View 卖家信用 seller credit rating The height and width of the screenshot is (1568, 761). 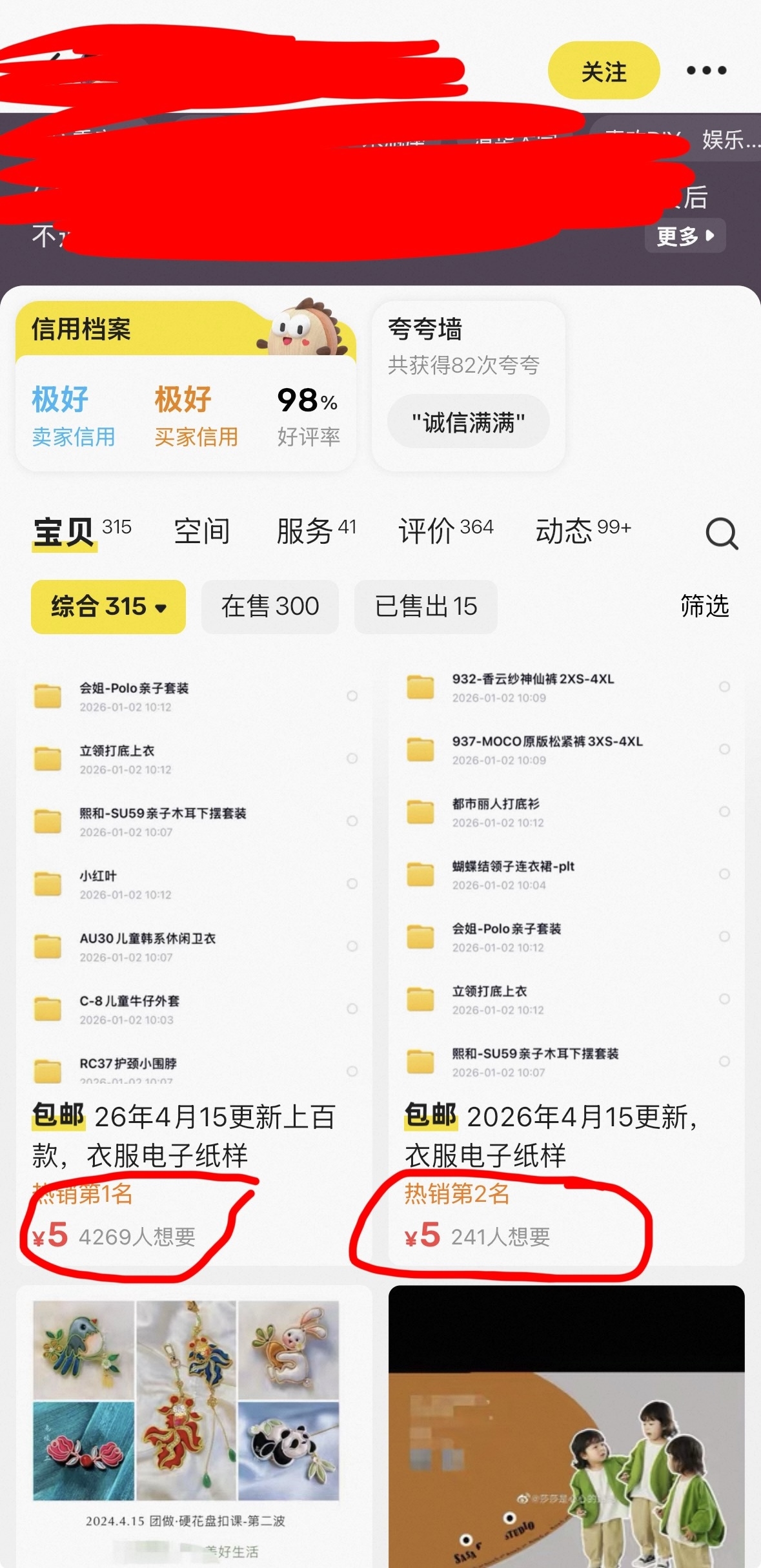[x=74, y=417]
